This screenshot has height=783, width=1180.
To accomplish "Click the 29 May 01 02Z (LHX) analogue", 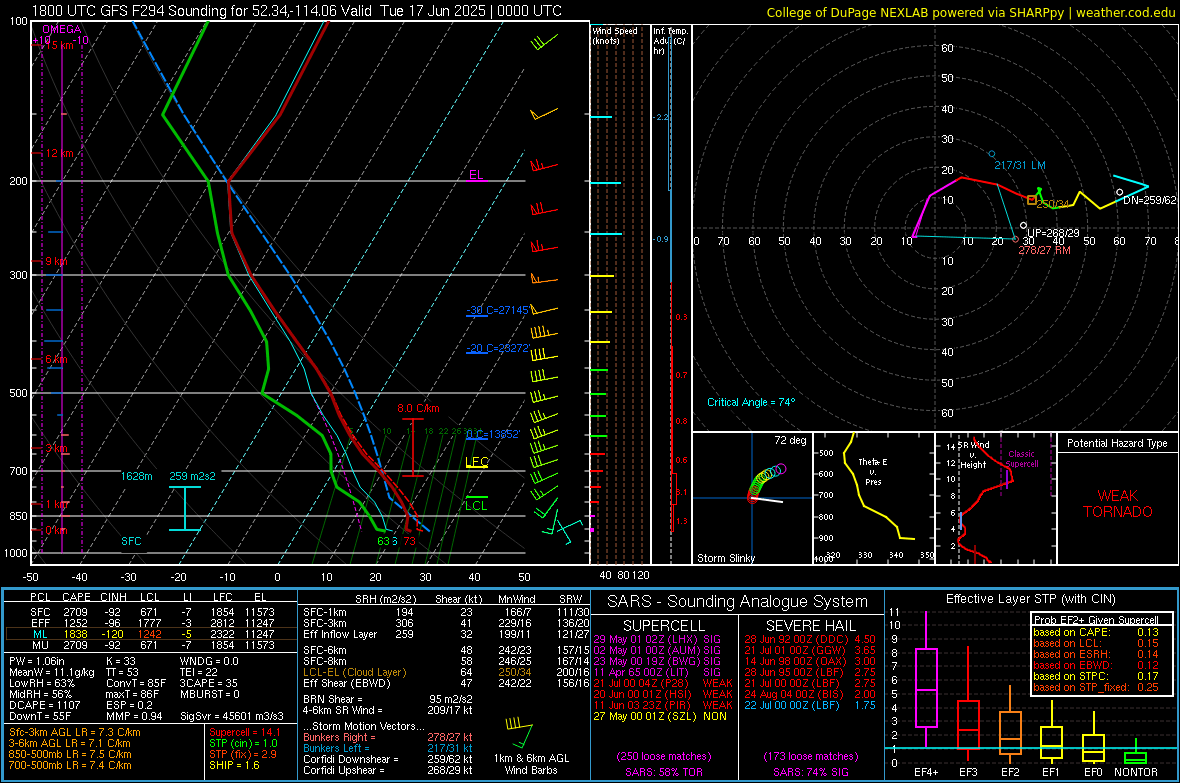I will [x=657, y=639].
